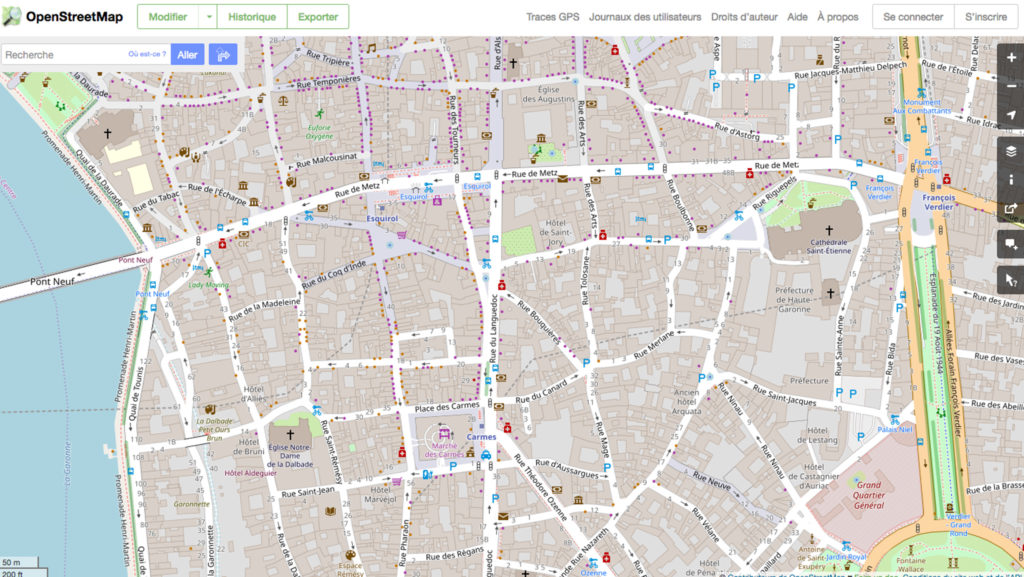Screen dimensions: 1024x577
Task: Click the Rue du Languedoc street label
Action: [494, 328]
